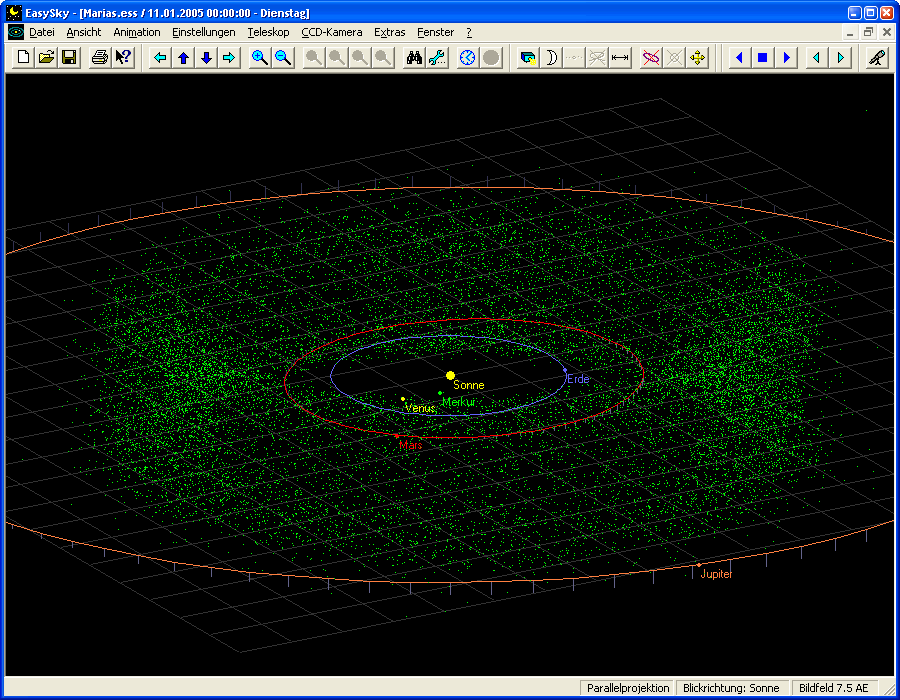Click the telescope icon in toolbar

pos(875,58)
